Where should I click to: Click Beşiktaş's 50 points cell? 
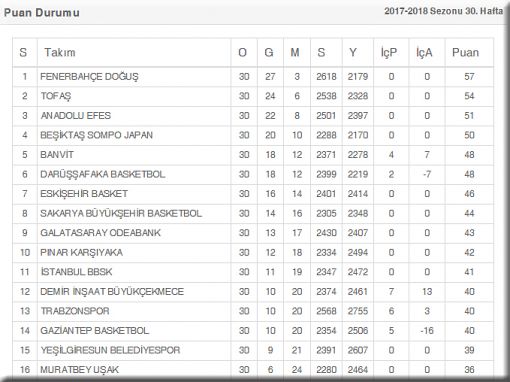click(469, 135)
